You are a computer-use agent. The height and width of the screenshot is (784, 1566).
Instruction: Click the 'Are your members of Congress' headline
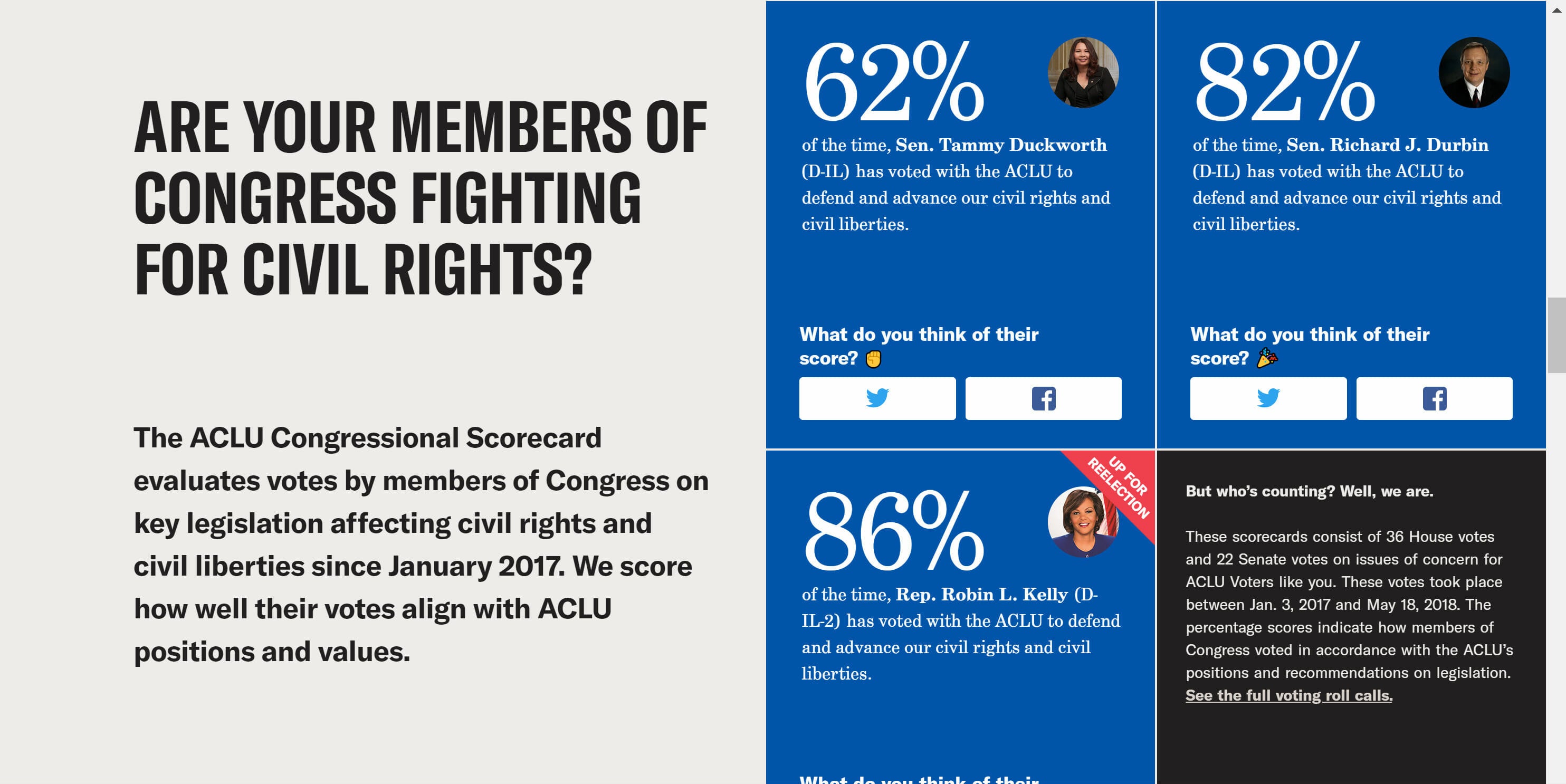420,198
